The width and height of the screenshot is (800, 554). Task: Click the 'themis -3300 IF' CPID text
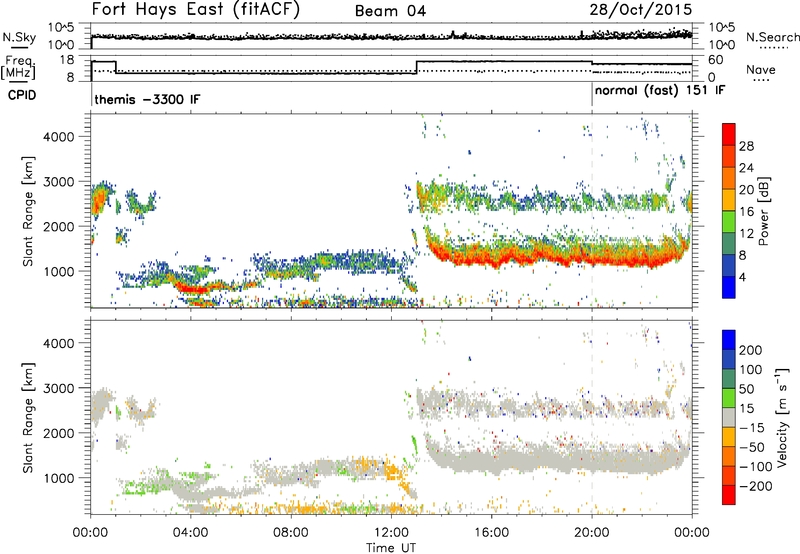[147, 99]
